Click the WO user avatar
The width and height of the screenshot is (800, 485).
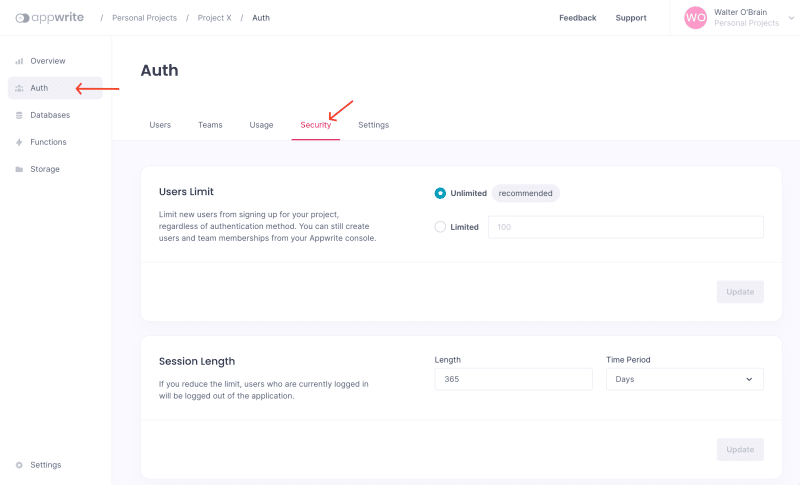(695, 18)
